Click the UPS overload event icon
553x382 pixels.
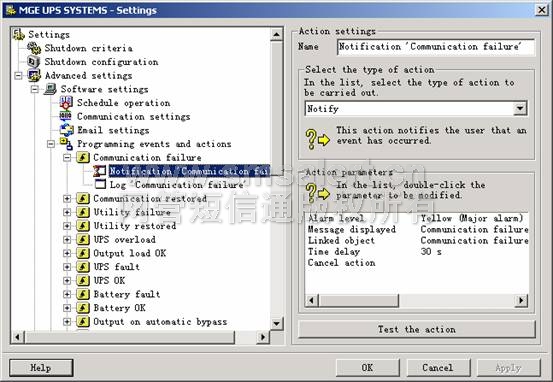(x=83, y=239)
